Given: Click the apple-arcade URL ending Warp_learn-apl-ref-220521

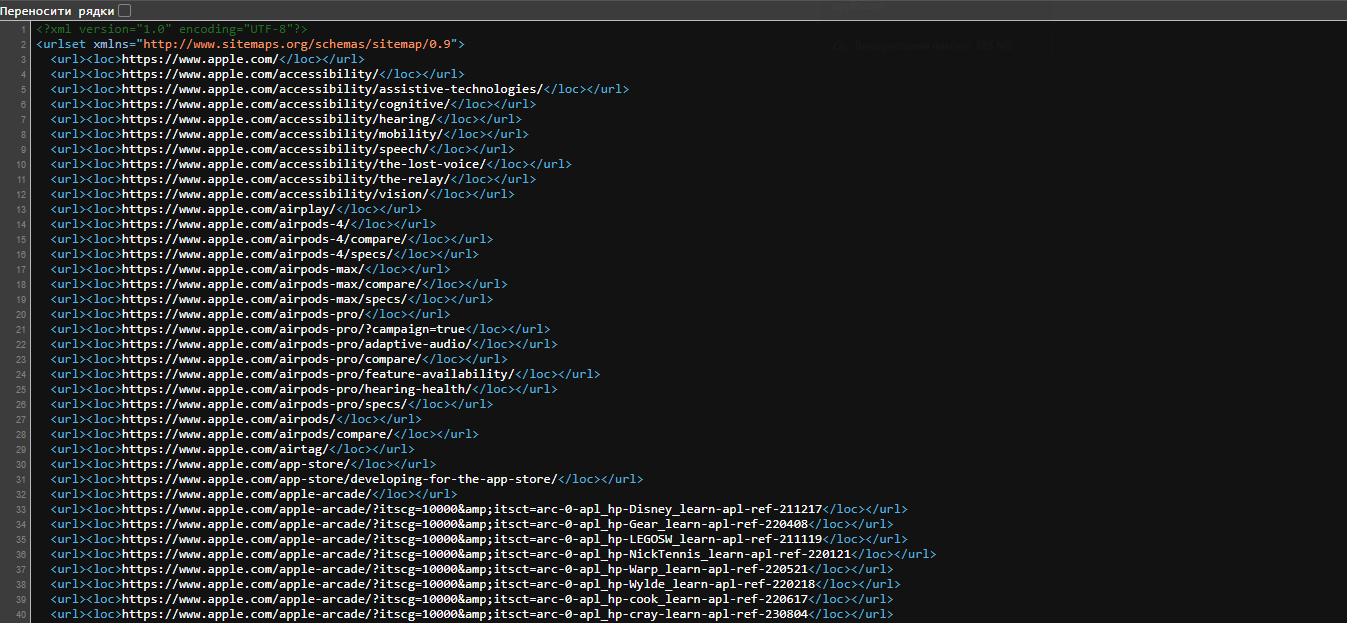Looking at the screenshot, I should pyautogui.click(x=464, y=569).
